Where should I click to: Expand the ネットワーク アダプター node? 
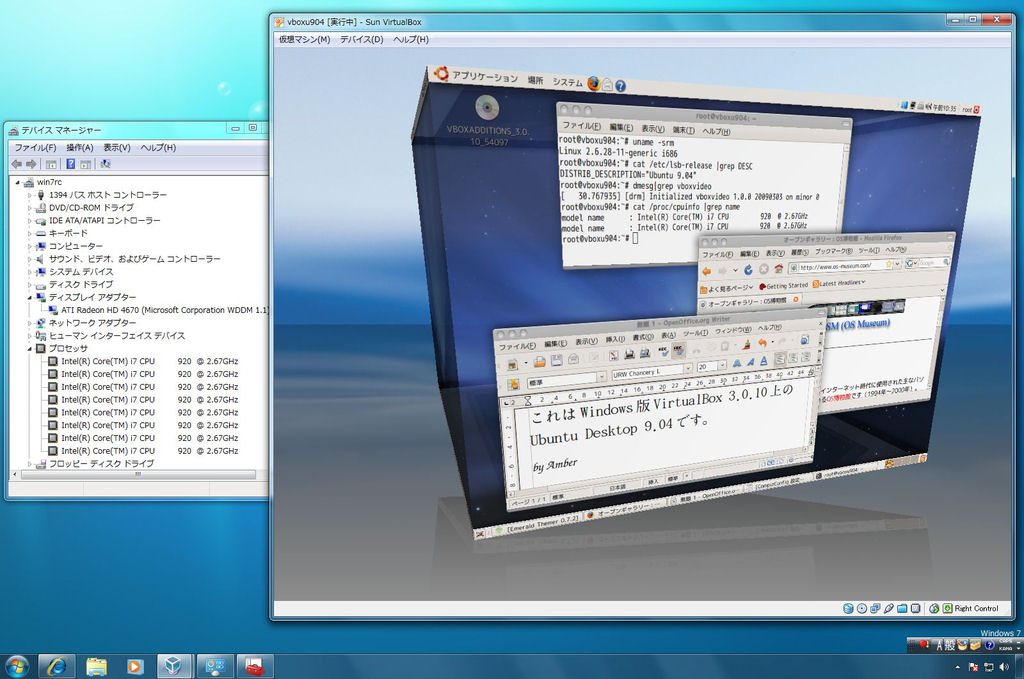(29, 323)
